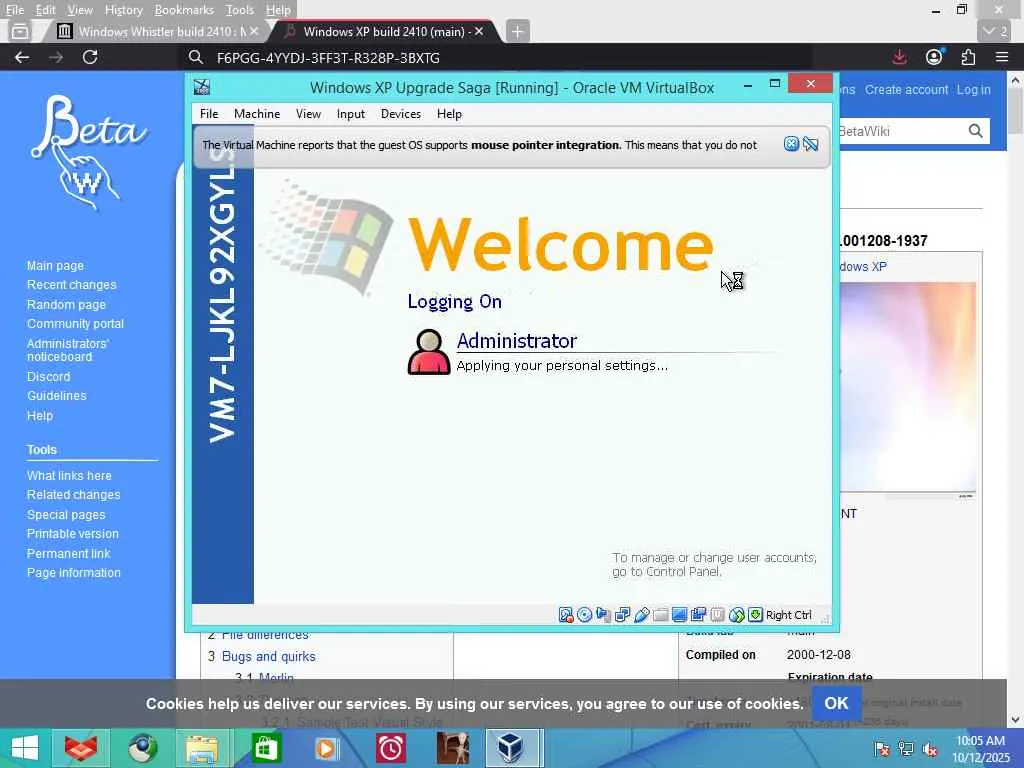Open browser Bookmarks menu
This screenshot has height=768, width=1024.
coord(184,10)
